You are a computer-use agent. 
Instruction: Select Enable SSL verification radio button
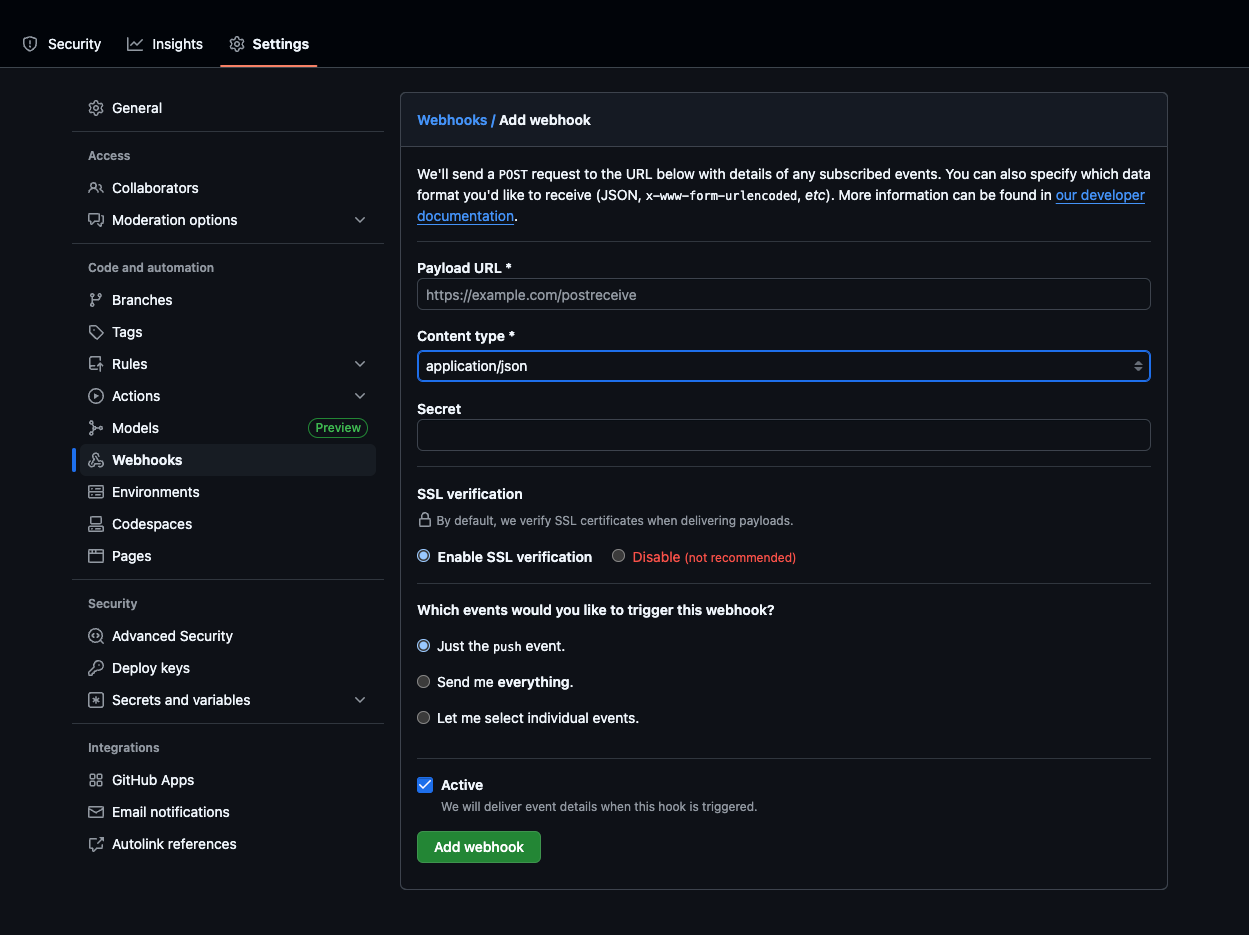[424, 556]
